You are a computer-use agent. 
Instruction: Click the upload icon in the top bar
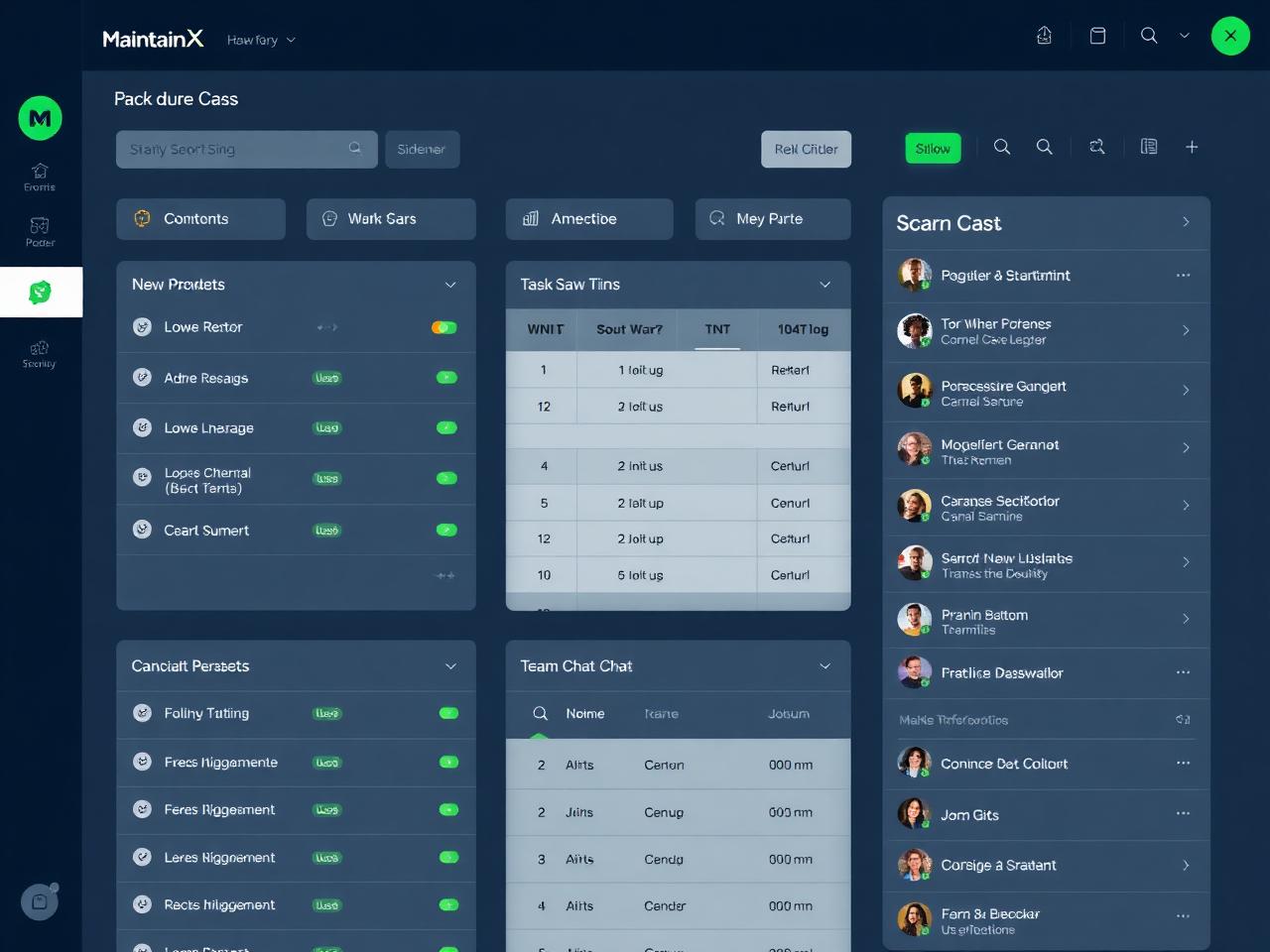[1044, 36]
